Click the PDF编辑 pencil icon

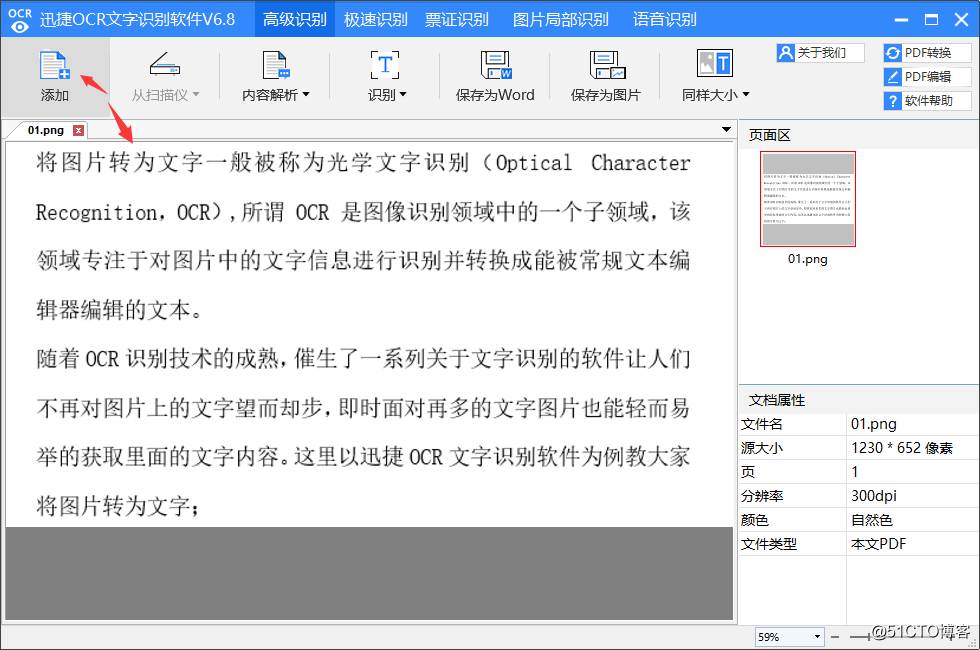coord(893,77)
